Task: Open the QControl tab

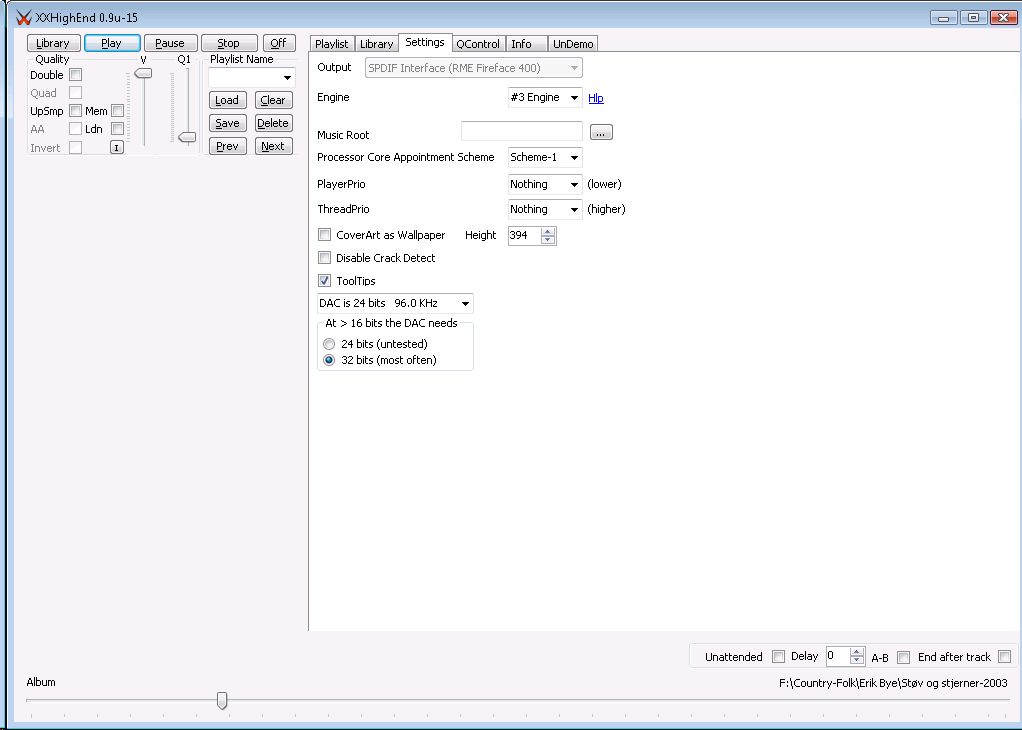Action: coord(478,44)
